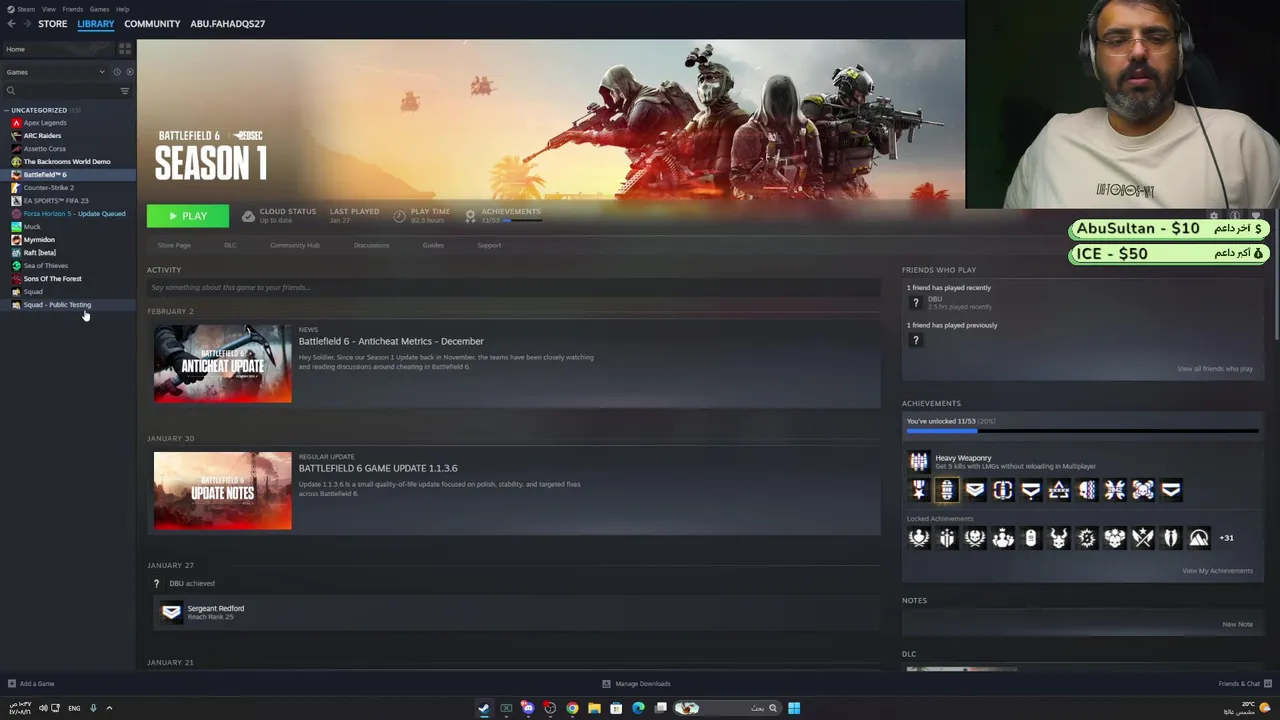Viewport: 1280px width, 720px height.
Task: Open Friends & Chat
Action: 1244,684
